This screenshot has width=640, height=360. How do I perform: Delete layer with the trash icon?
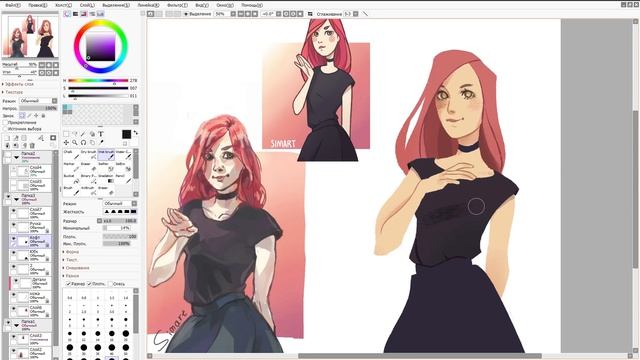click(32, 146)
